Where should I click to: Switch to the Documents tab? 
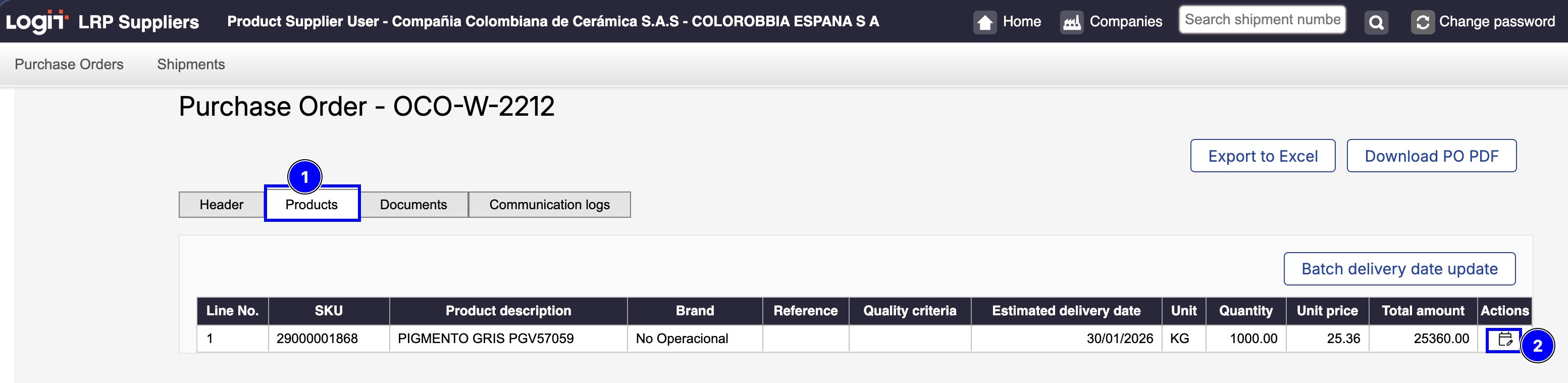coord(413,205)
